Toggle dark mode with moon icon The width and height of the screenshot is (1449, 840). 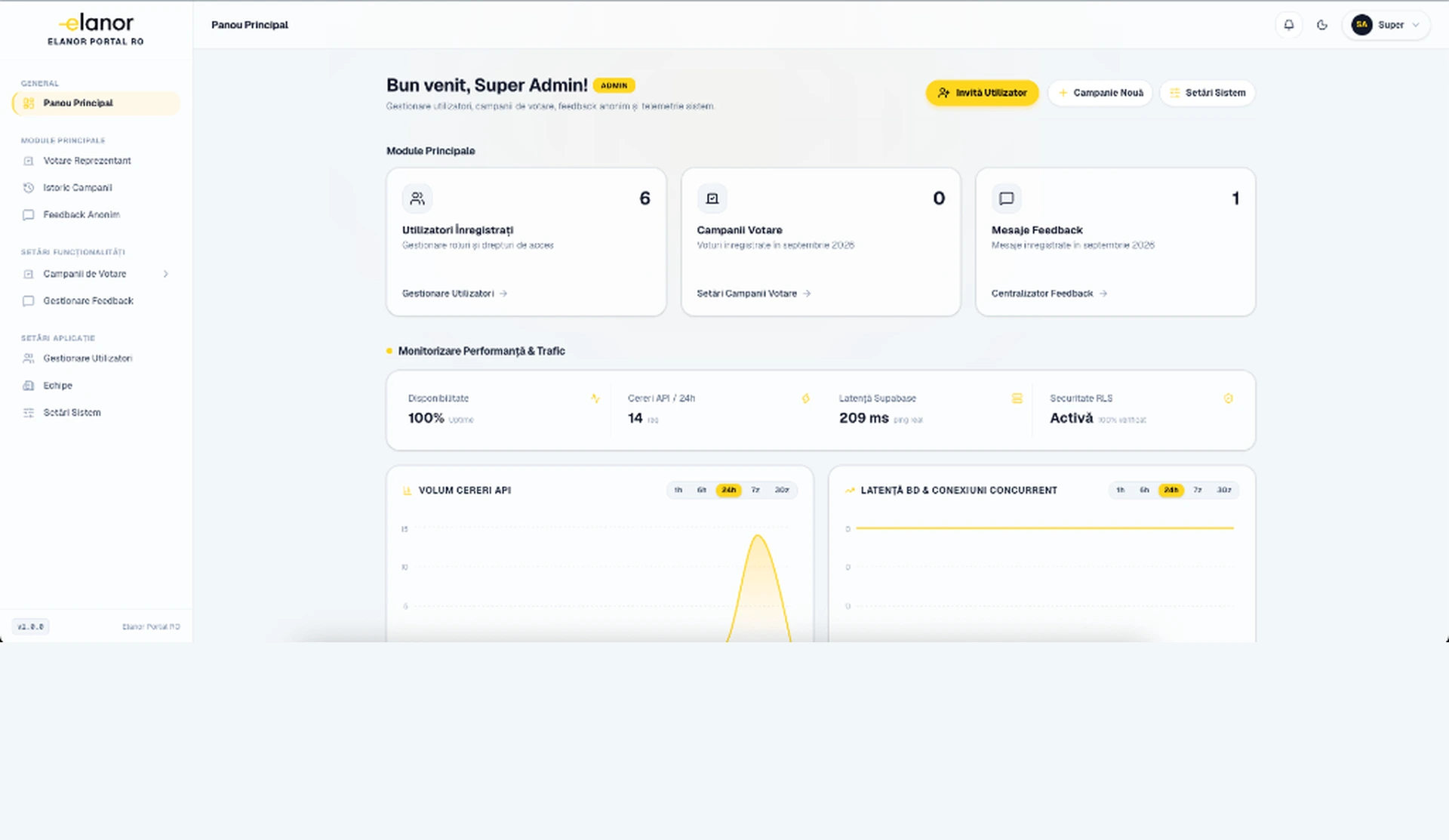(1322, 25)
